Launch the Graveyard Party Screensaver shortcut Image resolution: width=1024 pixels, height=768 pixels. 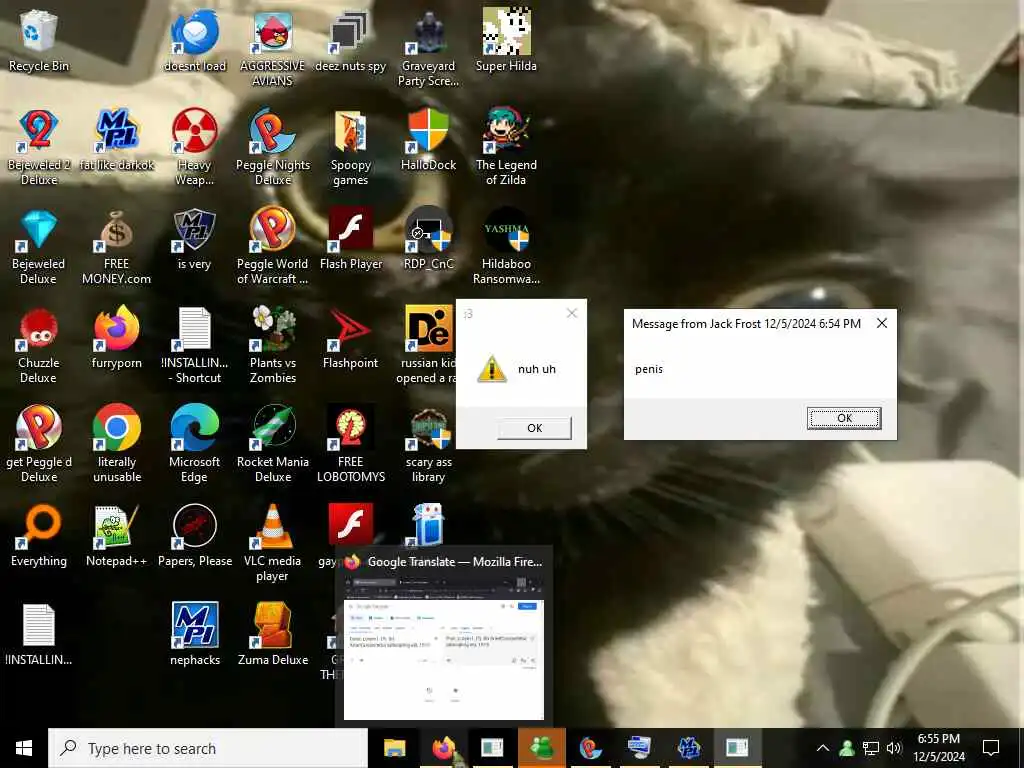coord(428,47)
